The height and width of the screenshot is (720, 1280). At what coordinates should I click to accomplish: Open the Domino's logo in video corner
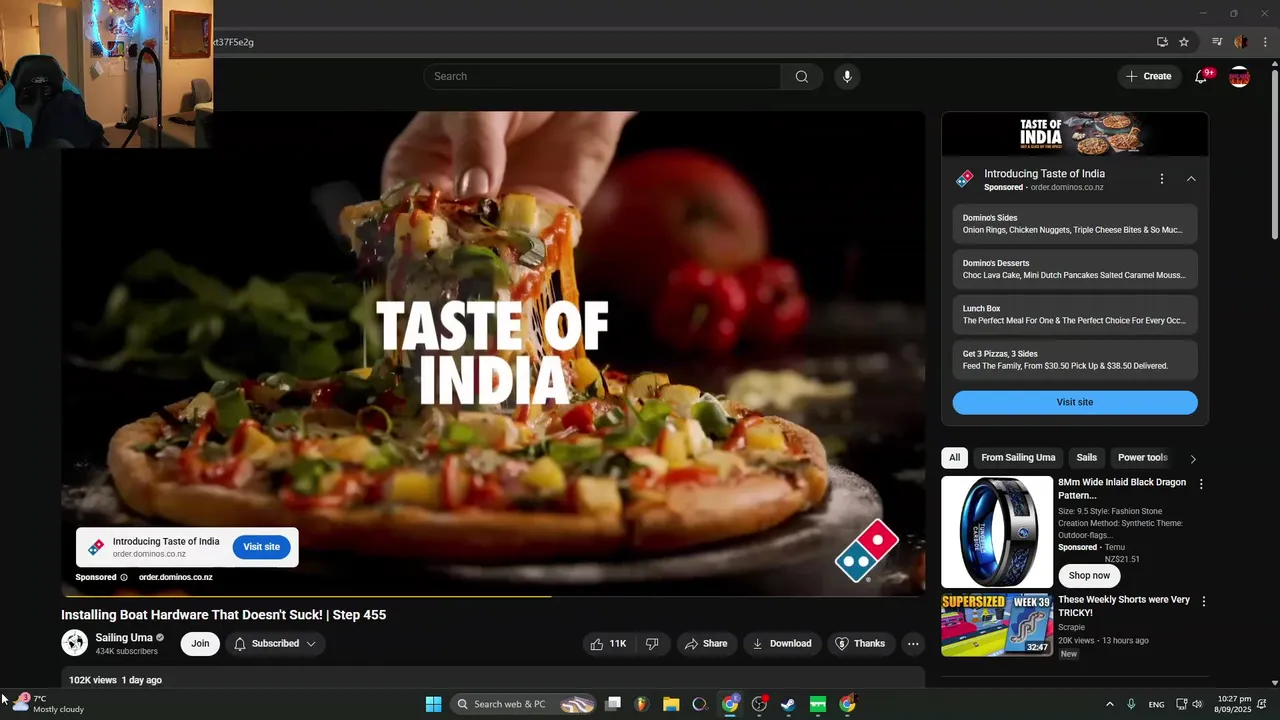[x=867, y=551]
